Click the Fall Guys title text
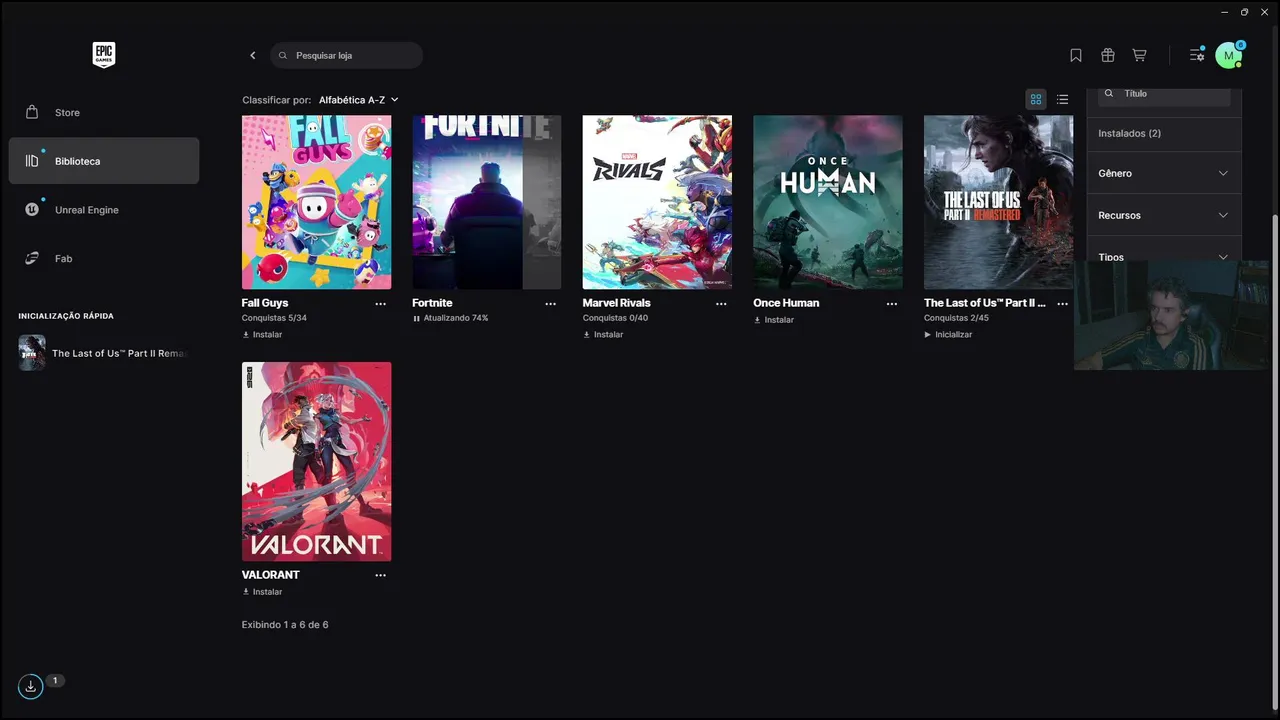 point(265,303)
